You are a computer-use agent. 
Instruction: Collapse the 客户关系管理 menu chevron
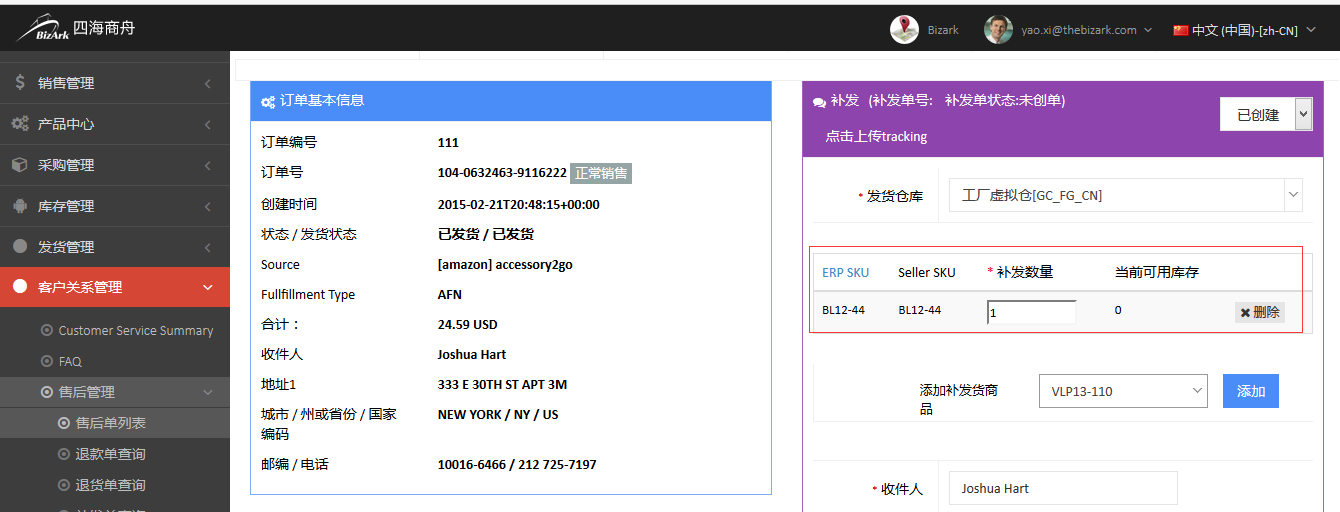[x=207, y=287]
